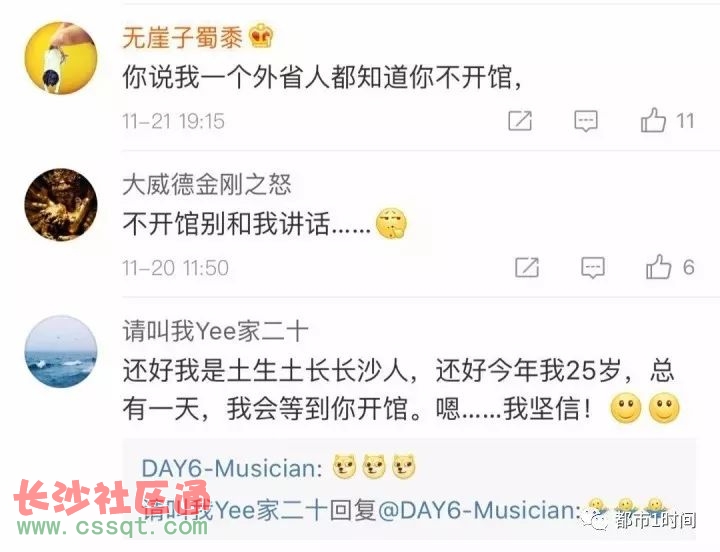
Task: Tap forward icon on 大威德金刚之怒's comment
Action: click(527, 267)
